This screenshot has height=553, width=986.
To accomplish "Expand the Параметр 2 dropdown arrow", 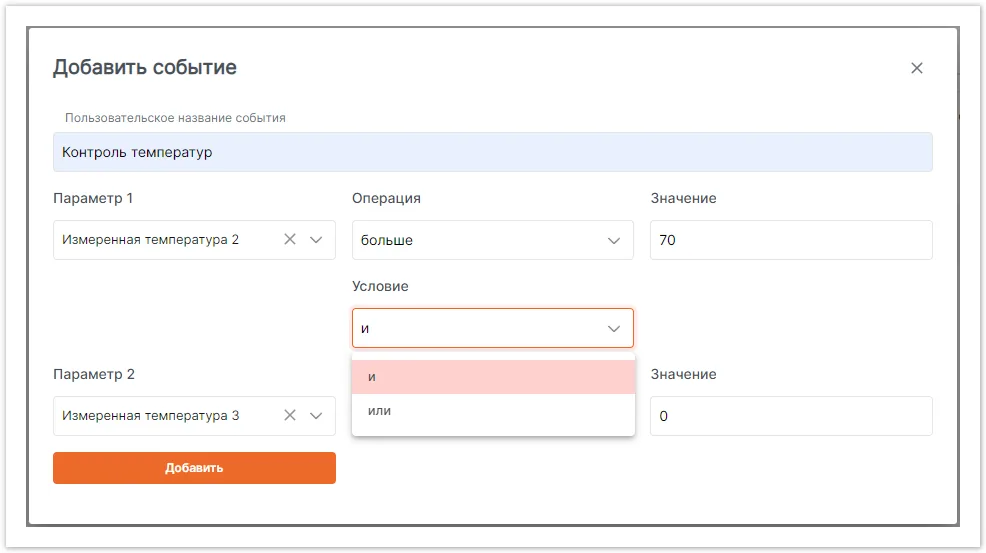I will coord(316,416).
